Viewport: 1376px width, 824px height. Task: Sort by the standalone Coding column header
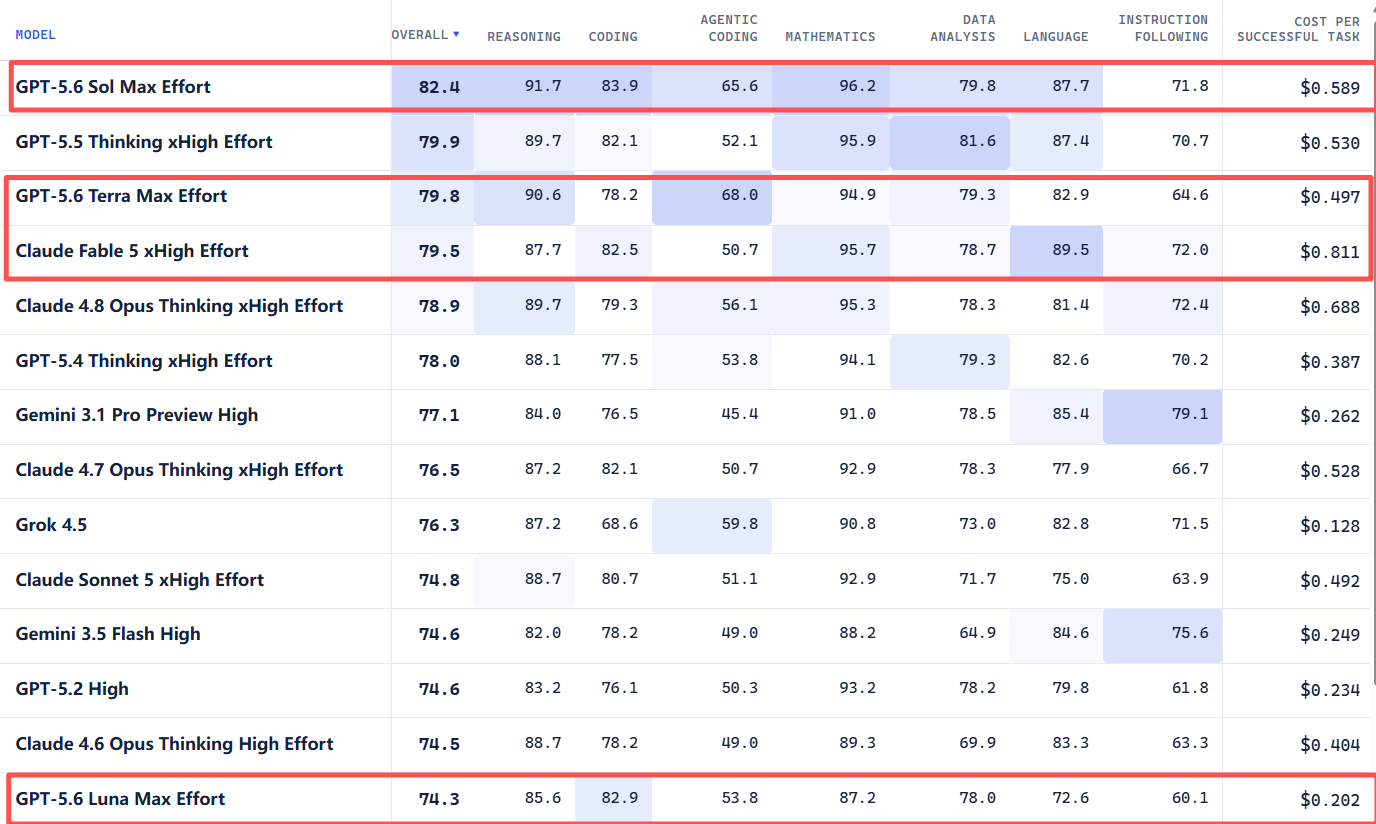coord(613,37)
